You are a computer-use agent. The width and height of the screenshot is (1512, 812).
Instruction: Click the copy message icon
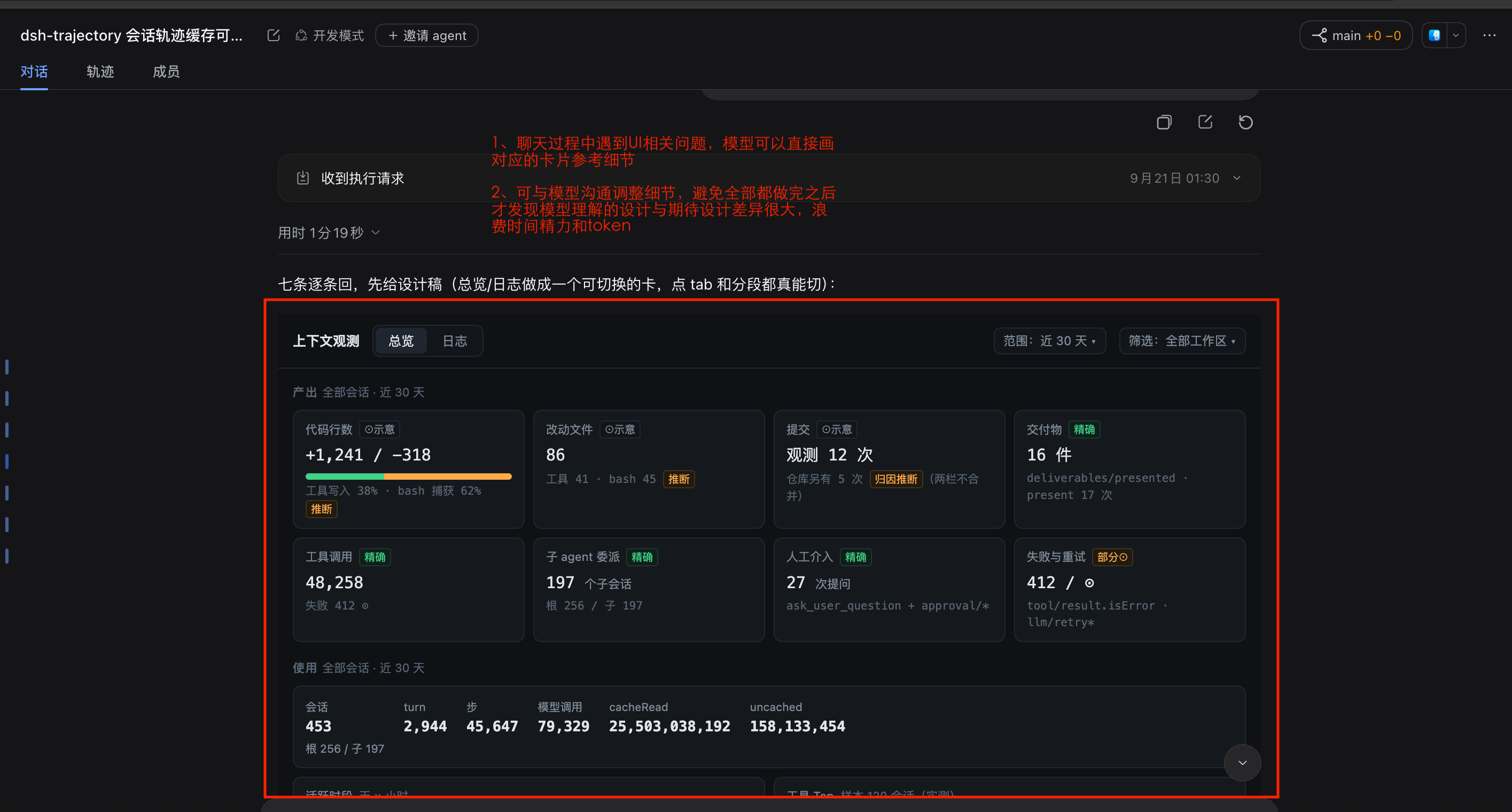(1164, 122)
